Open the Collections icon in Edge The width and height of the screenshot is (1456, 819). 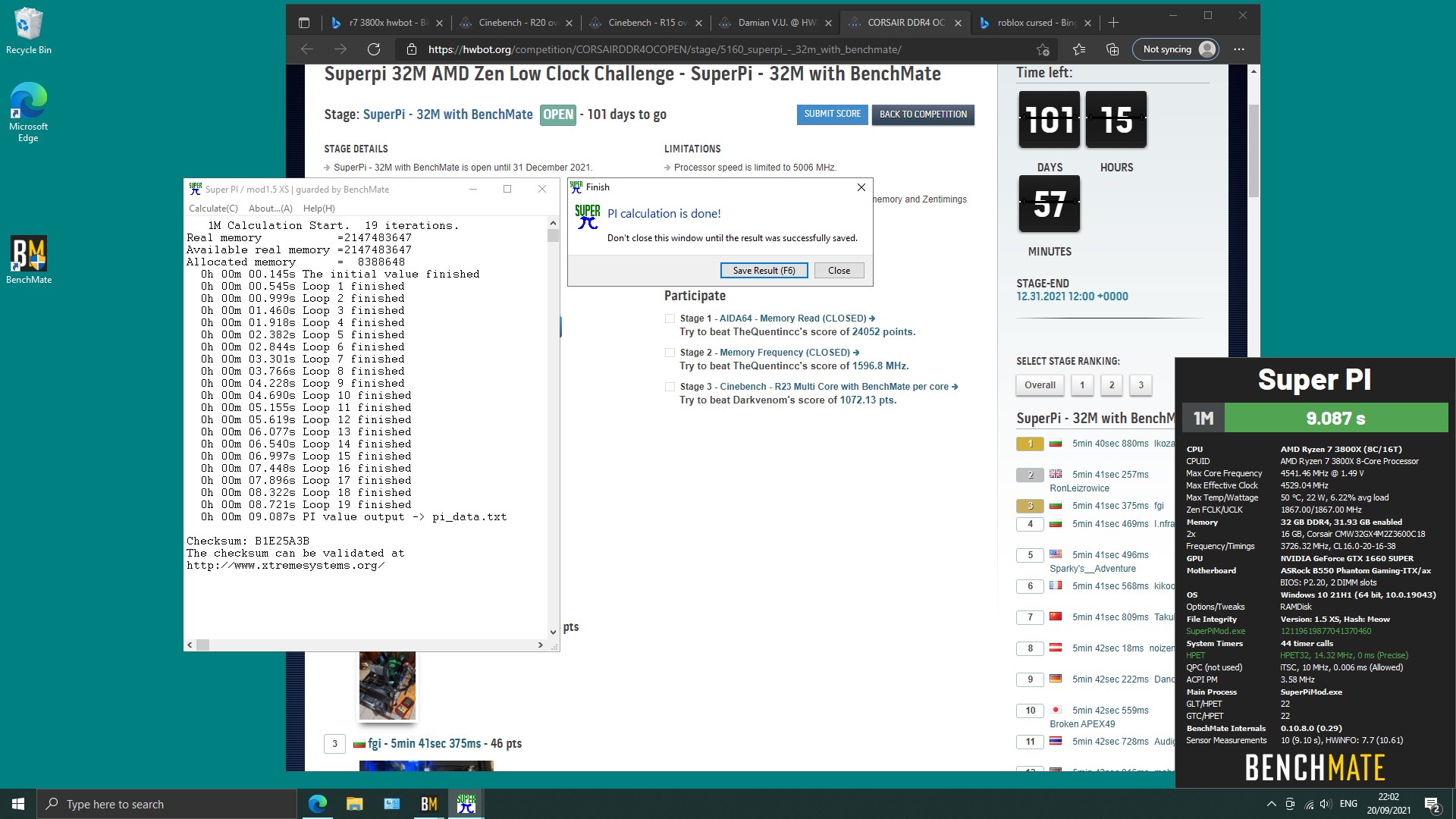coord(1112,49)
